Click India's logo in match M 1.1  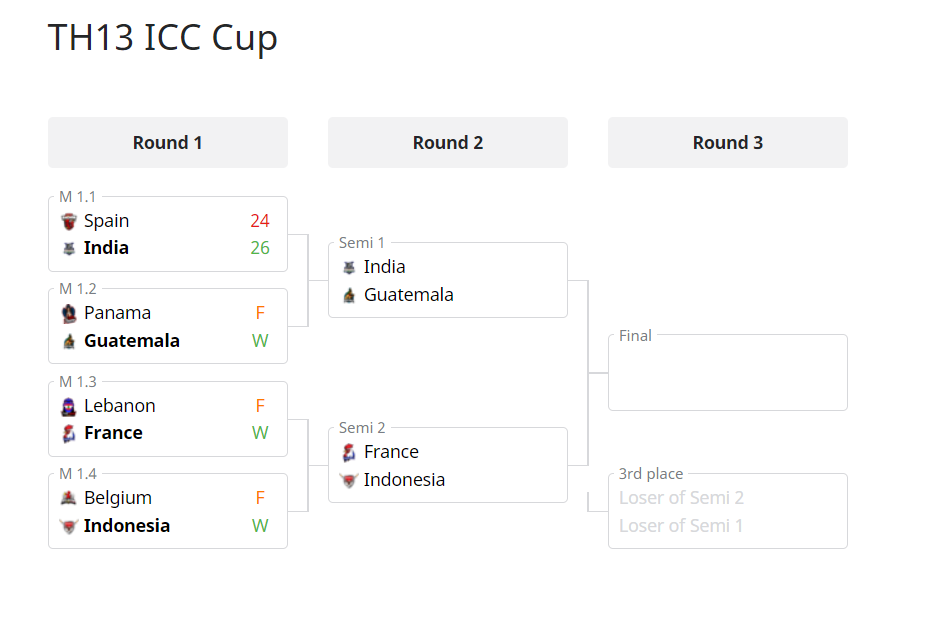pyautogui.click(x=69, y=249)
